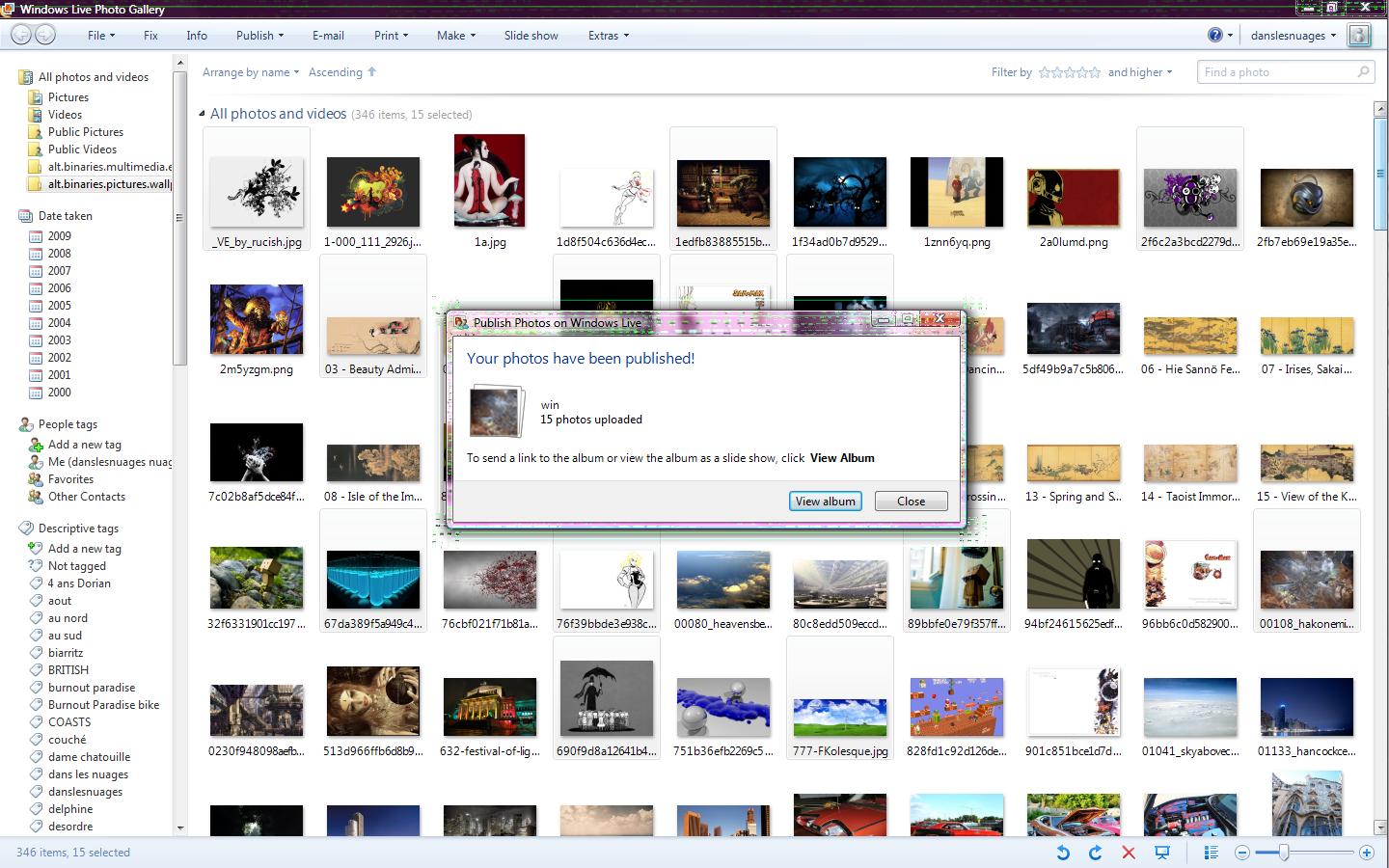Viewport: 1389px width, 868px height.
Task: Open the Extras menu
Action: click(609, 36)
